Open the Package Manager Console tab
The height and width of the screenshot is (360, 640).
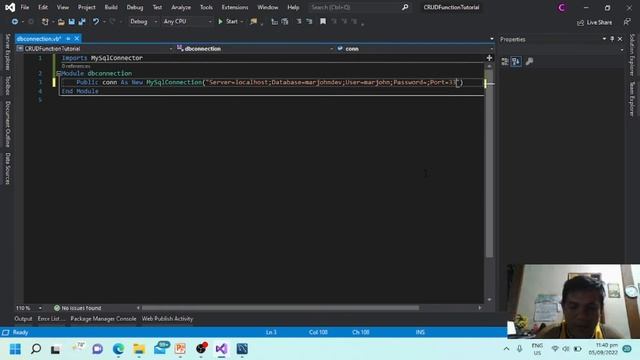point(103,319)
